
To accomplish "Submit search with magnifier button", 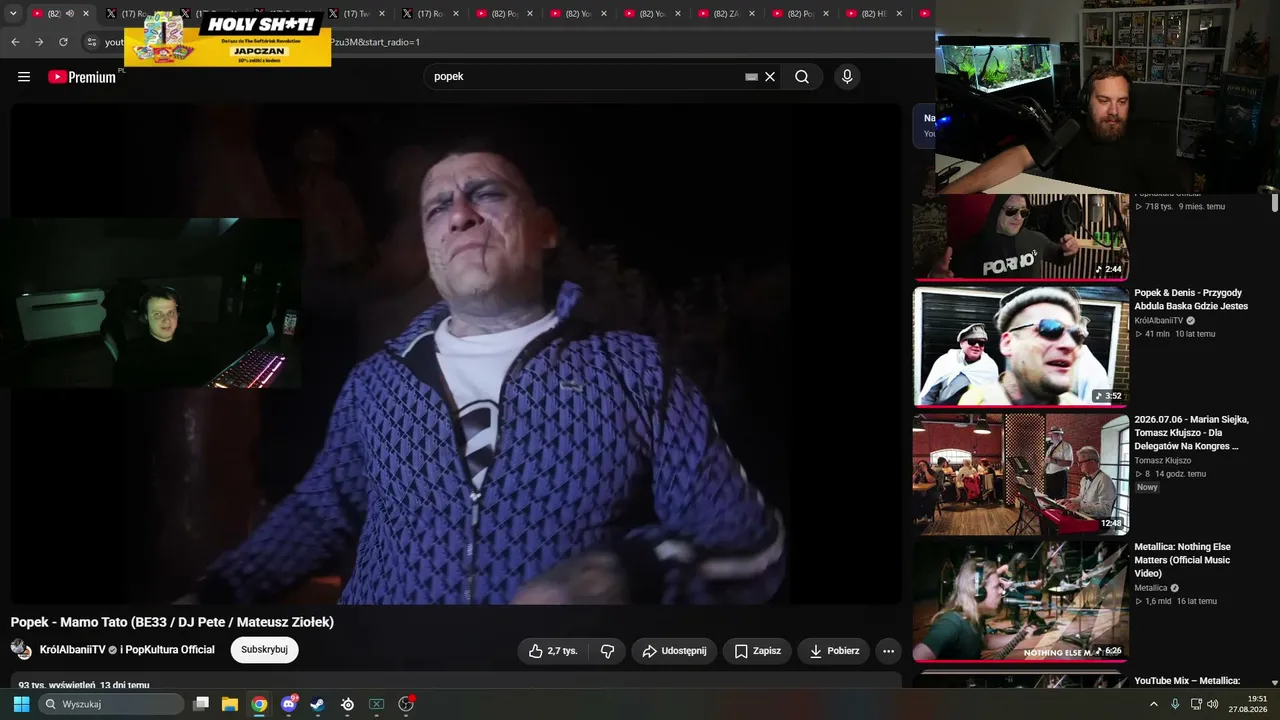I will pyautogui.click(x=802, y=77).
